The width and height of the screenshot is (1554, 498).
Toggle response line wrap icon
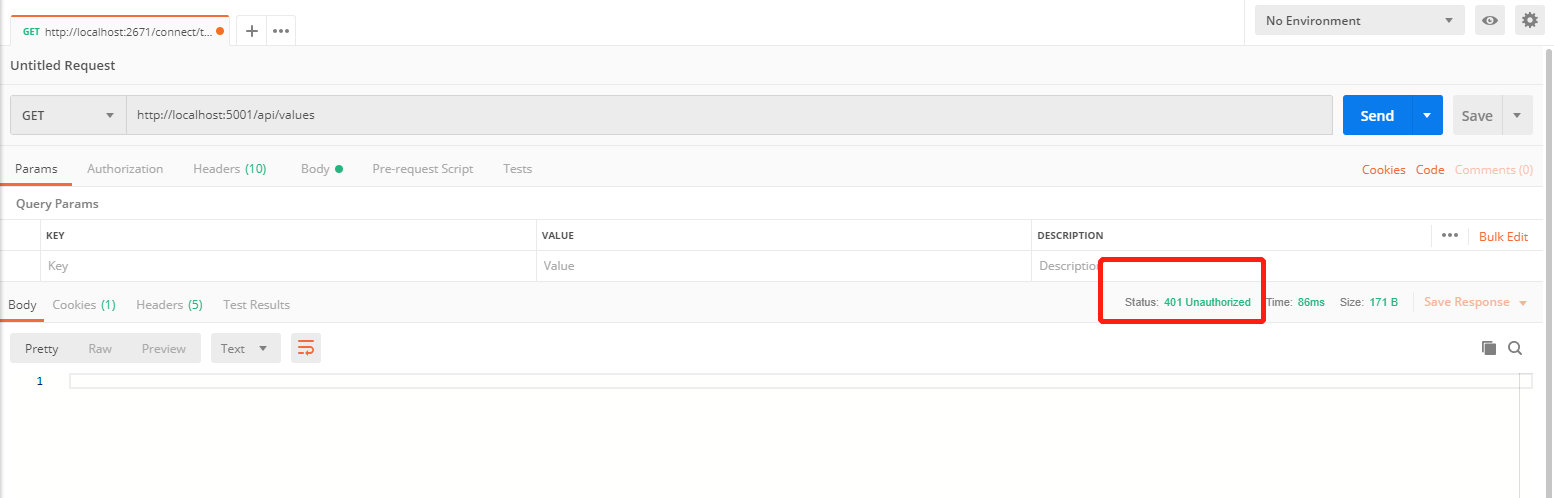[x=306, y=348]
